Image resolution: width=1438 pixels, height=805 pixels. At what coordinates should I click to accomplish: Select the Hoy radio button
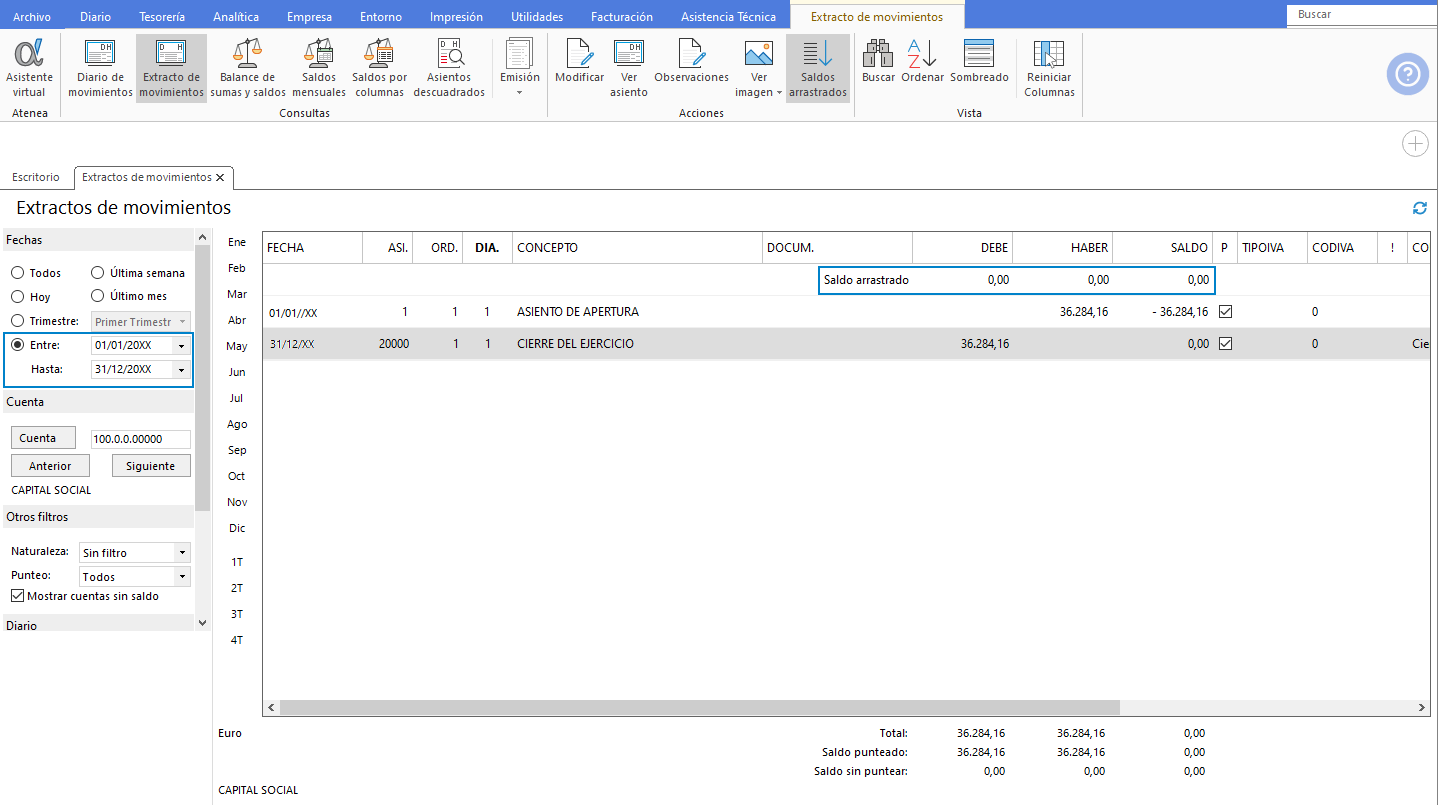[17, 297]
